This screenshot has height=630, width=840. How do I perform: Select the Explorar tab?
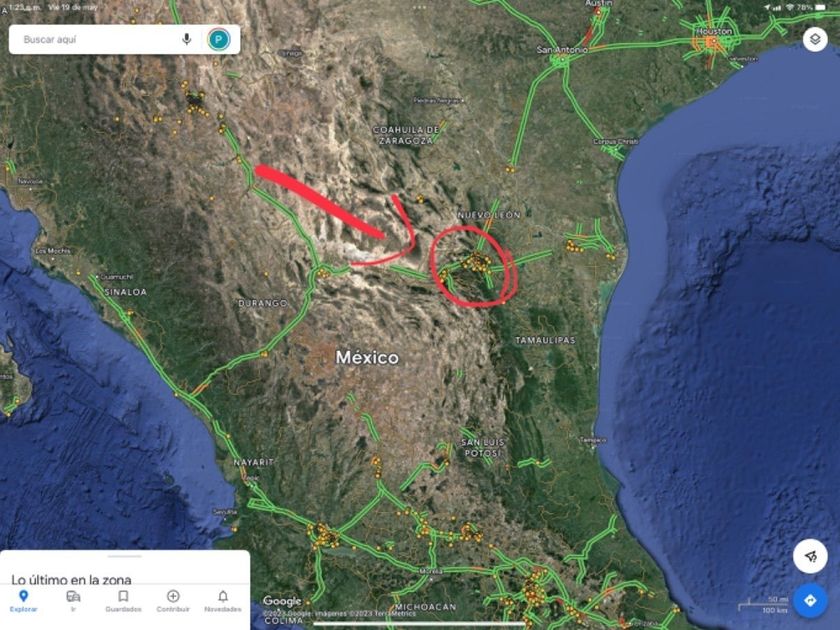[24, 601]
